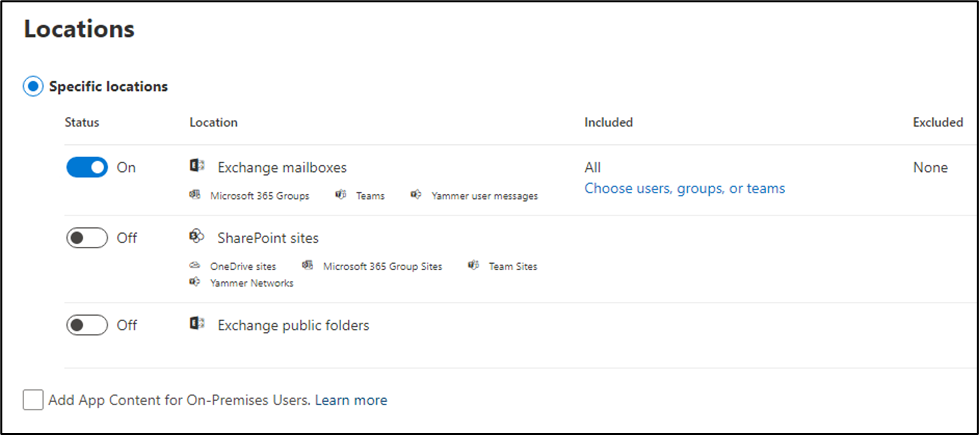Click the Team Sites icon
The image size is (979, 435).
473,265
